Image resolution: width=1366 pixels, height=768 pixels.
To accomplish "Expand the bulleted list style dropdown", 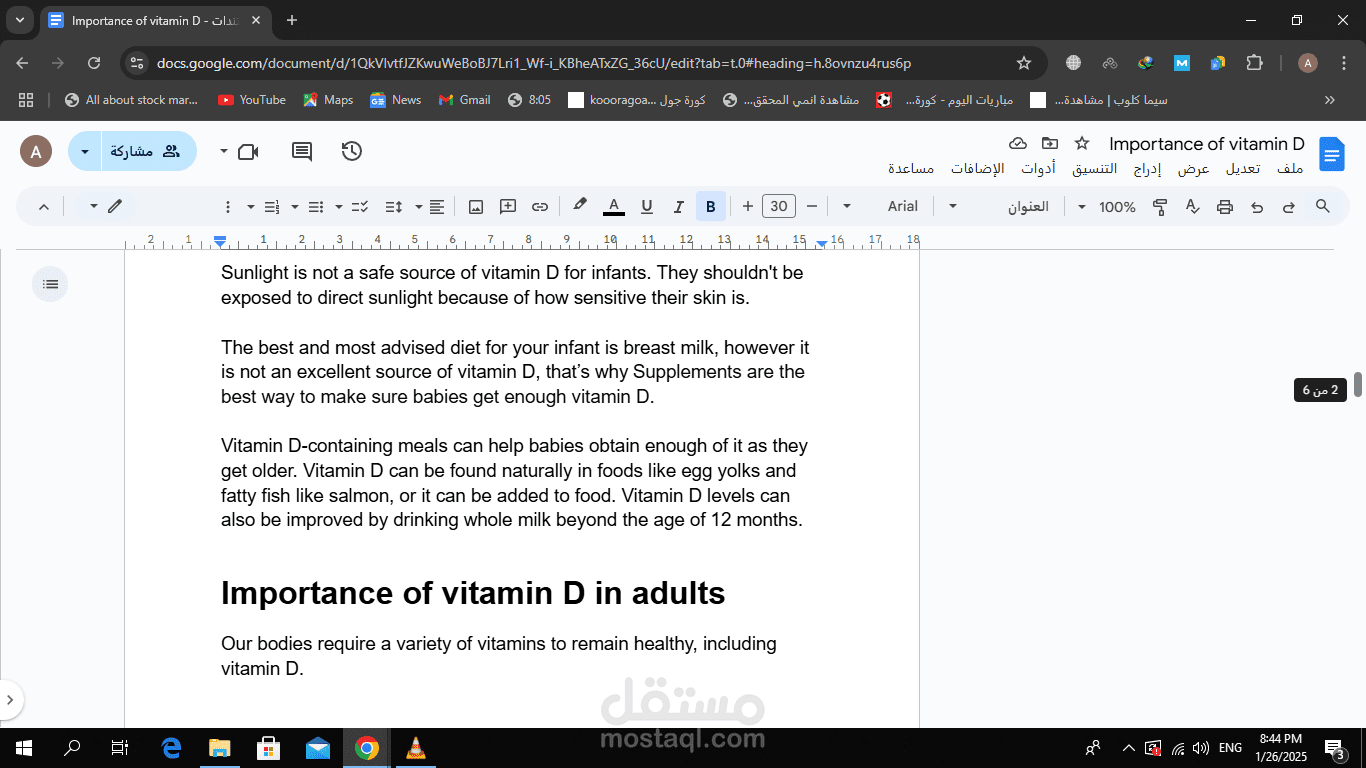I will (294, 207).
